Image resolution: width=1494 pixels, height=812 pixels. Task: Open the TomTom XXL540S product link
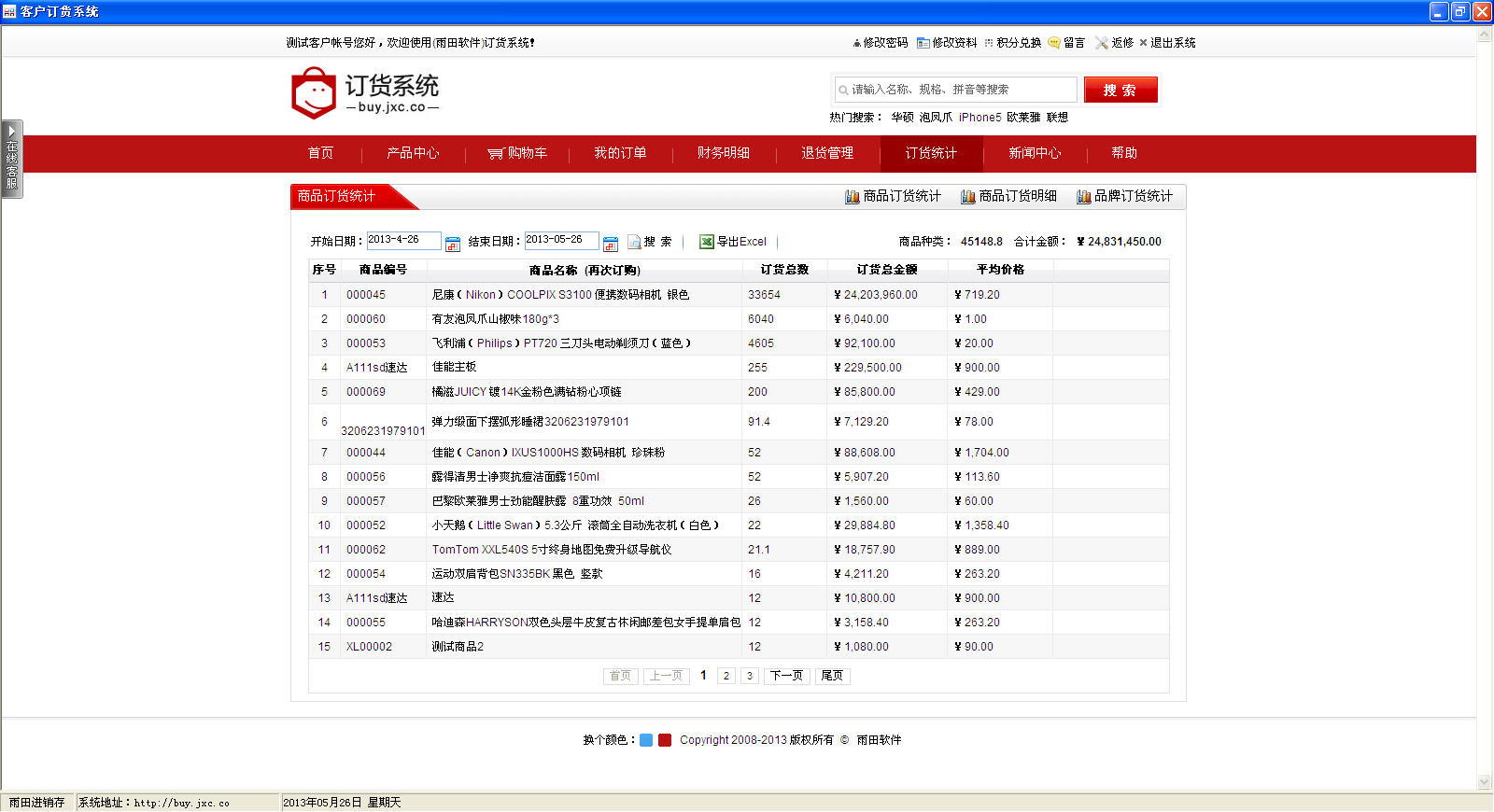(552, 550)
